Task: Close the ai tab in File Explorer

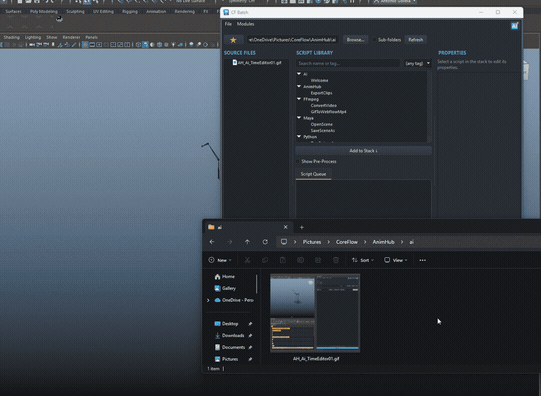Action: (285, 227)
